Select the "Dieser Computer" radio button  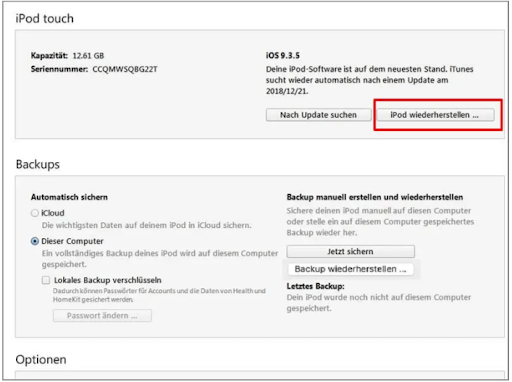(x=35, y=241)
